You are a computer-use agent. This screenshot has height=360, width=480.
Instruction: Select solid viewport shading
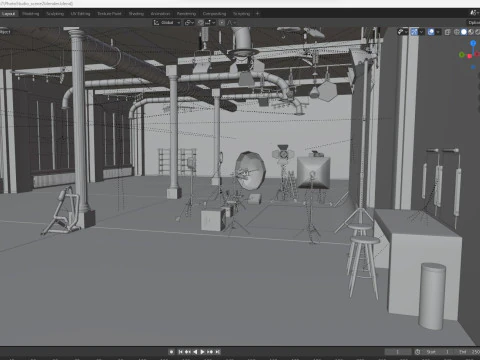coord(464,32)
